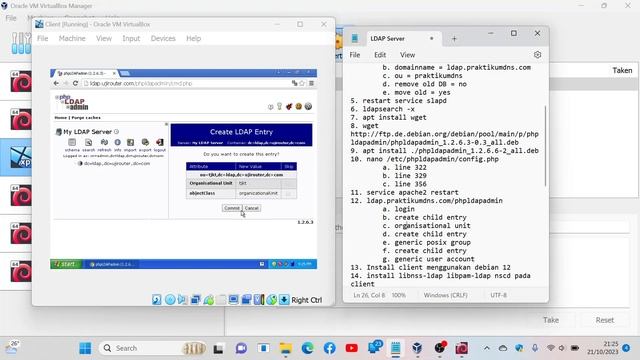Open the Machine menu in Client VM window

pos(72,38)
